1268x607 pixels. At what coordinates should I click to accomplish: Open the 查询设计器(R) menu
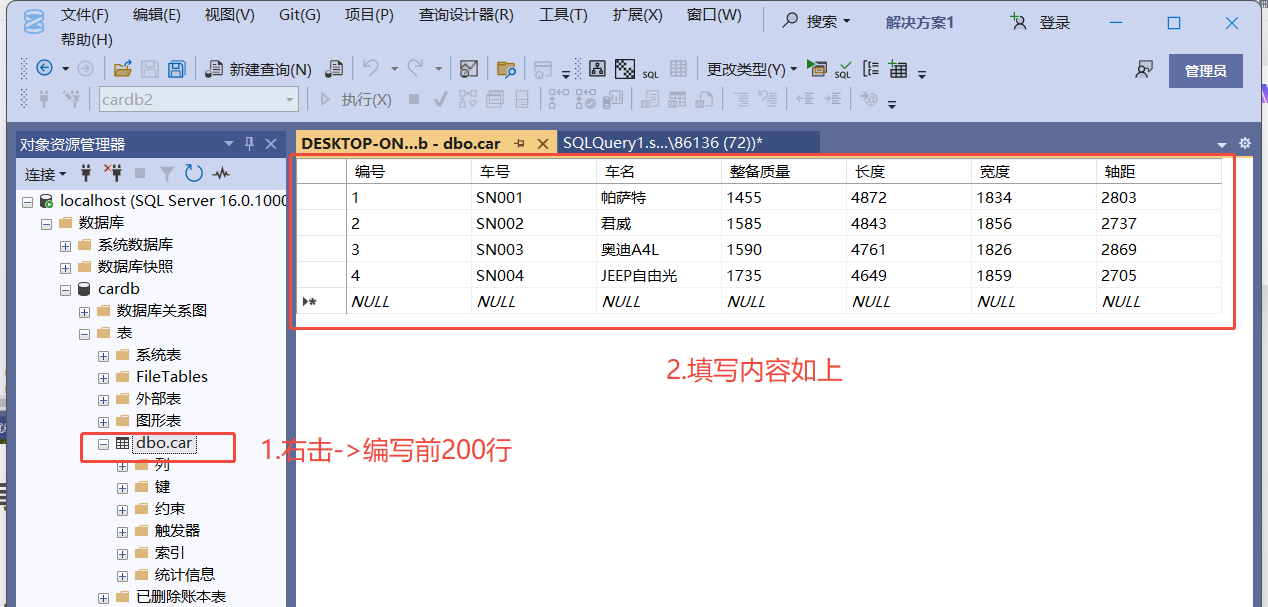(x=466, y=16)
